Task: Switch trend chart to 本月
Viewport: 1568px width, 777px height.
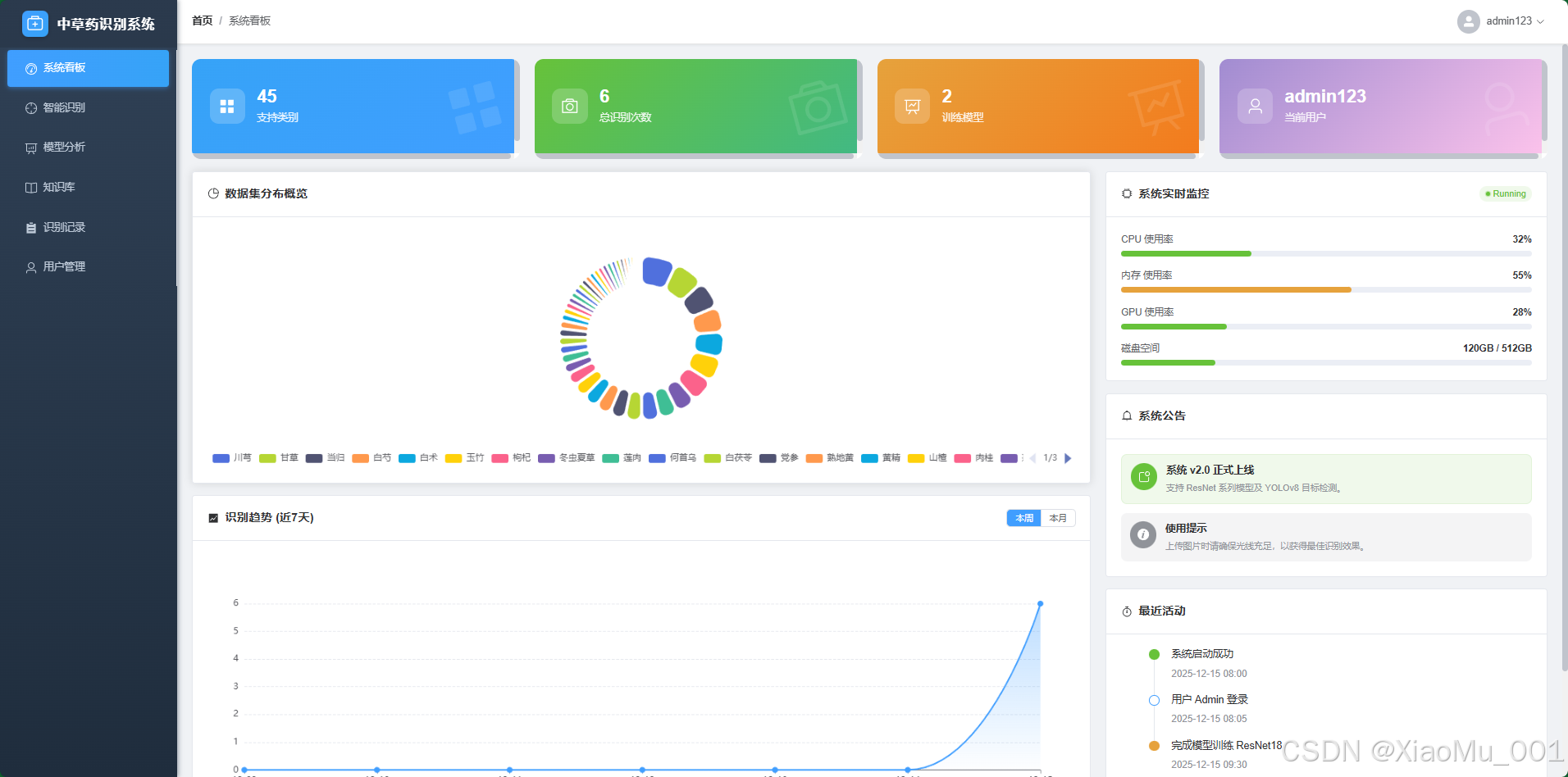Action: [x=1058, y=518]
